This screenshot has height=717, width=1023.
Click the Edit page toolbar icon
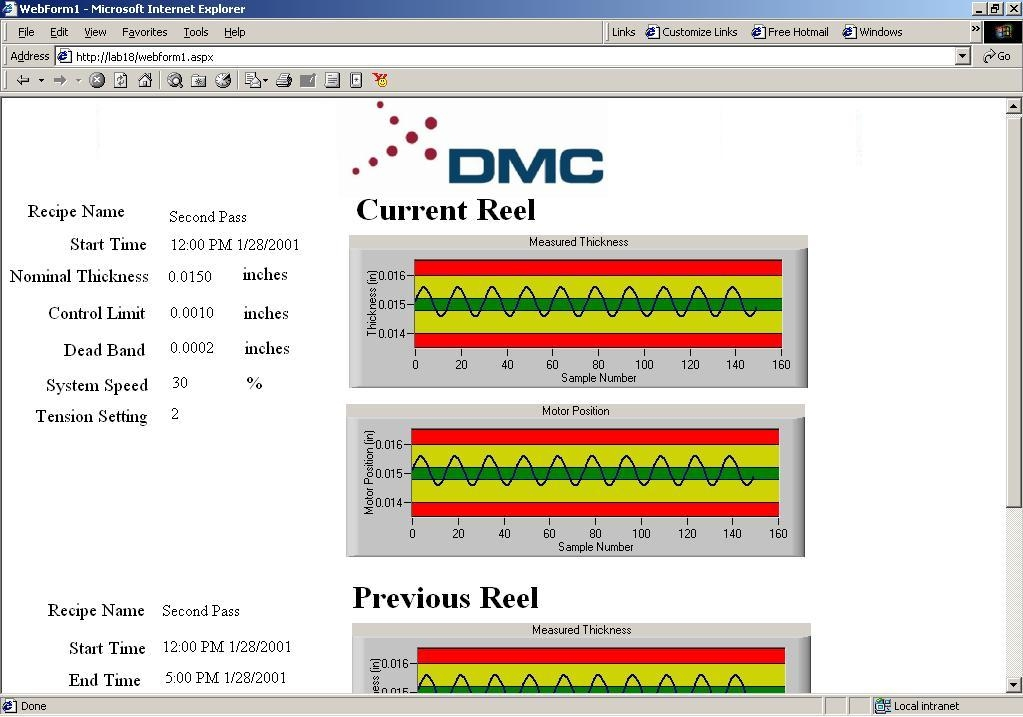tap(307, 80)
